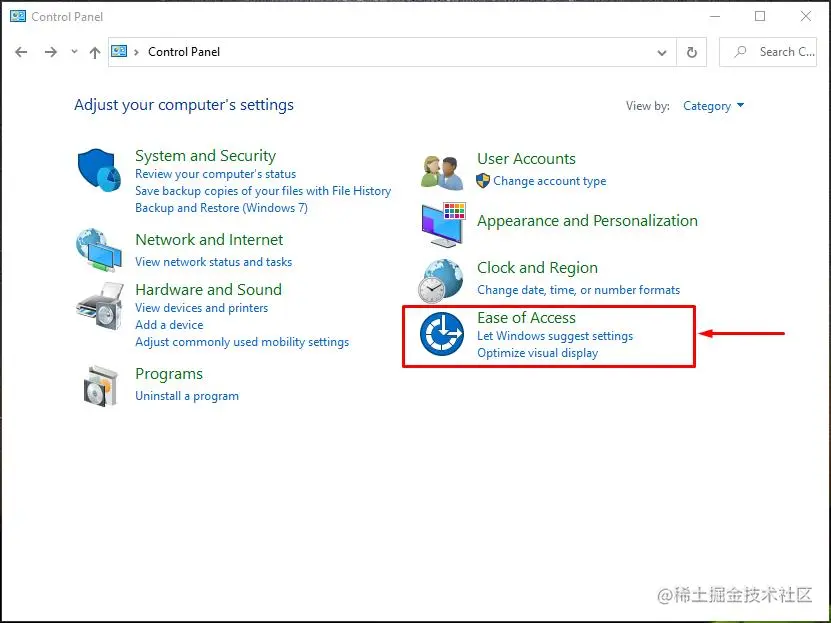Viewport: 831px width, 623px height.
Task: Click shield icon beside Change account type
Action: click(x=483, y=181)
